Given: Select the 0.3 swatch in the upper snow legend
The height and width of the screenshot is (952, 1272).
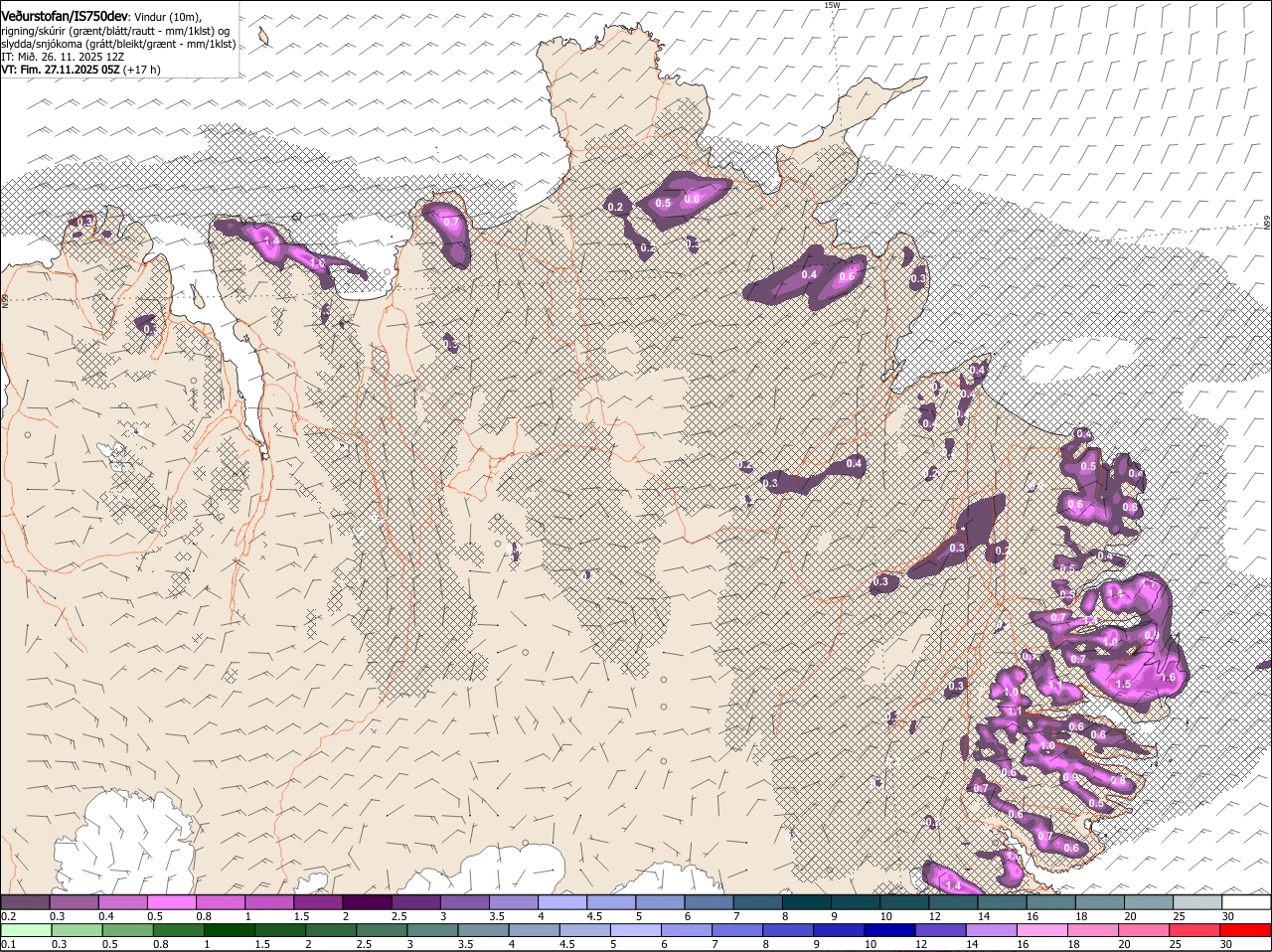Looking at the screenshot, I should point(74,901).
